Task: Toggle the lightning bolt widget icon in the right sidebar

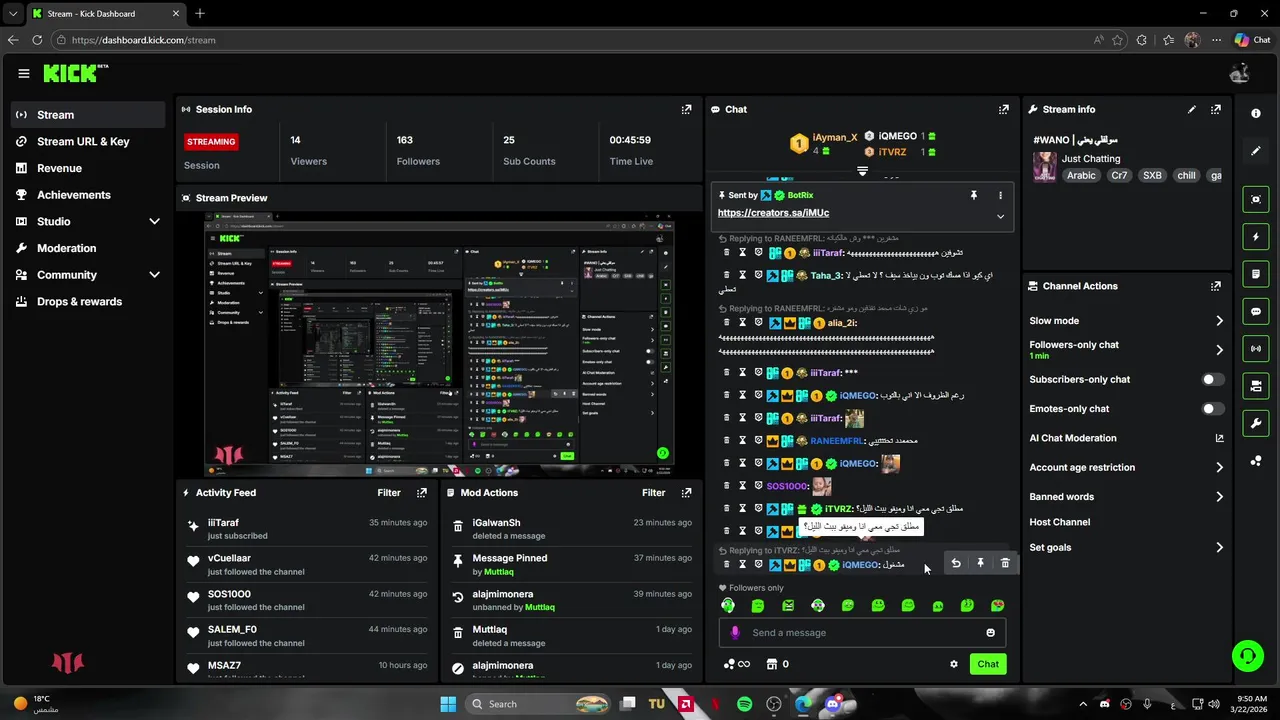Action: pos(1256,237)
